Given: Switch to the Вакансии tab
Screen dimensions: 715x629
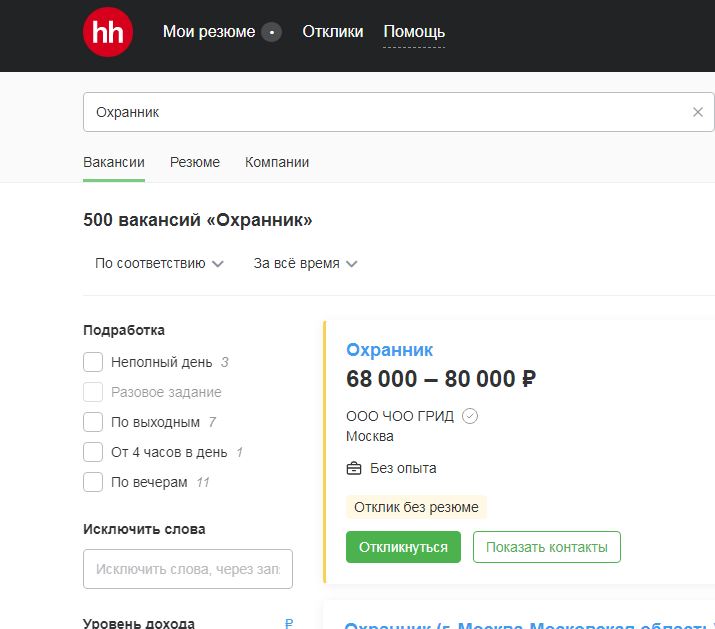Looking at the screenshot, I should (114, 162).
